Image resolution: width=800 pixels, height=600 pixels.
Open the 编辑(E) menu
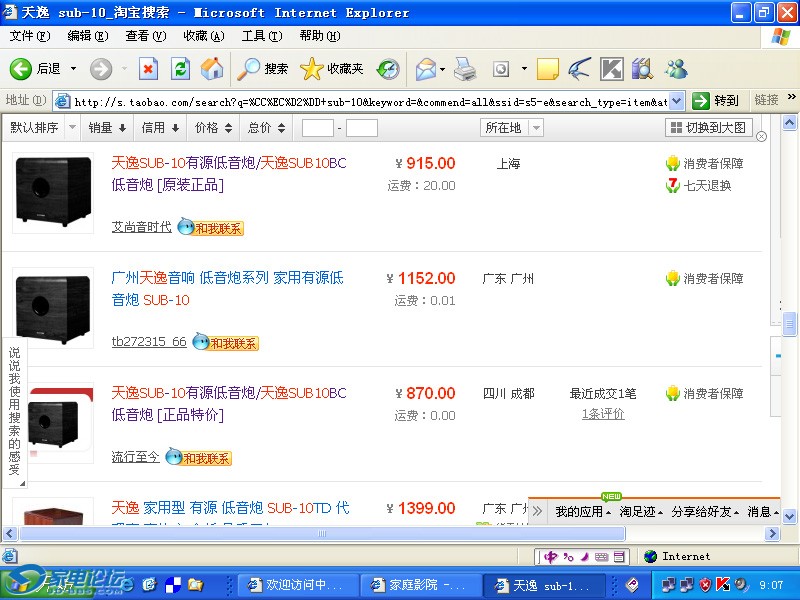coord(88,36)
